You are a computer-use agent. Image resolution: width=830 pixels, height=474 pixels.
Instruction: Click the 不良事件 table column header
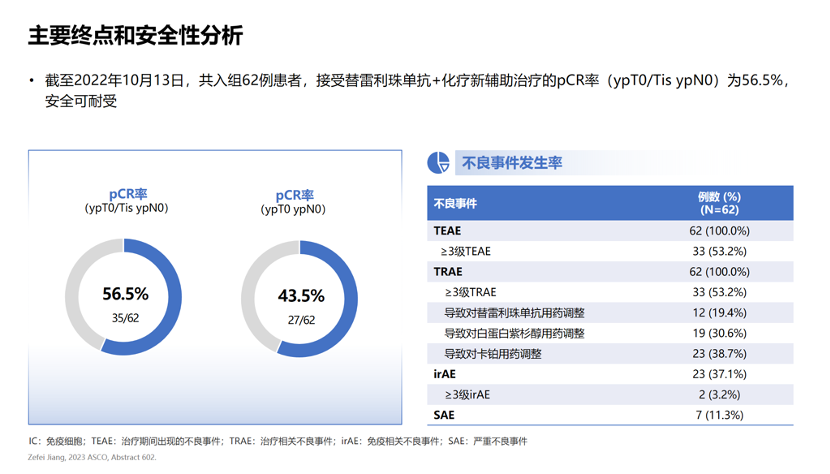coord(455,203)
